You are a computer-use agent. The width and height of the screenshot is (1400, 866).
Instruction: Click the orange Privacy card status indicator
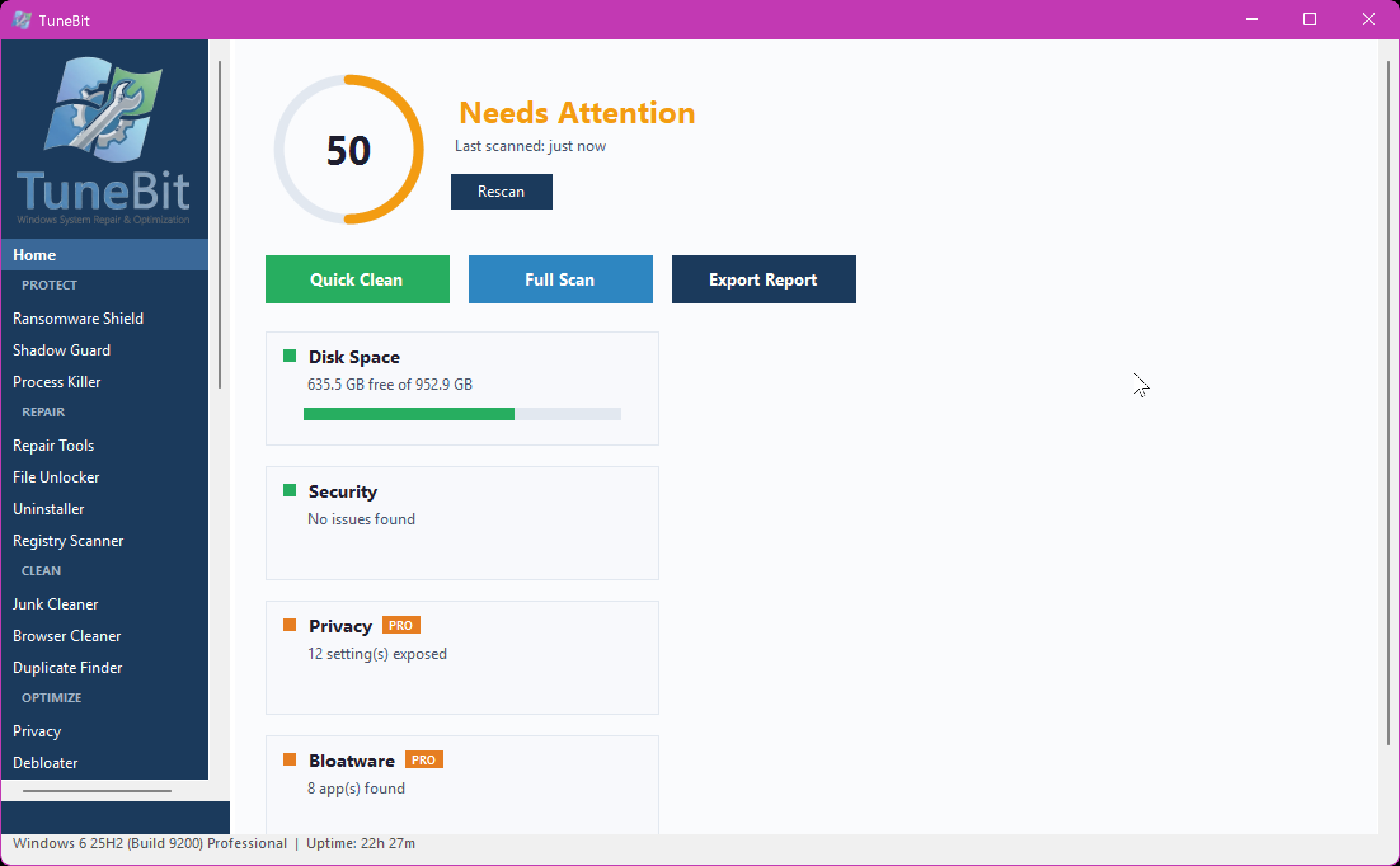290,625
